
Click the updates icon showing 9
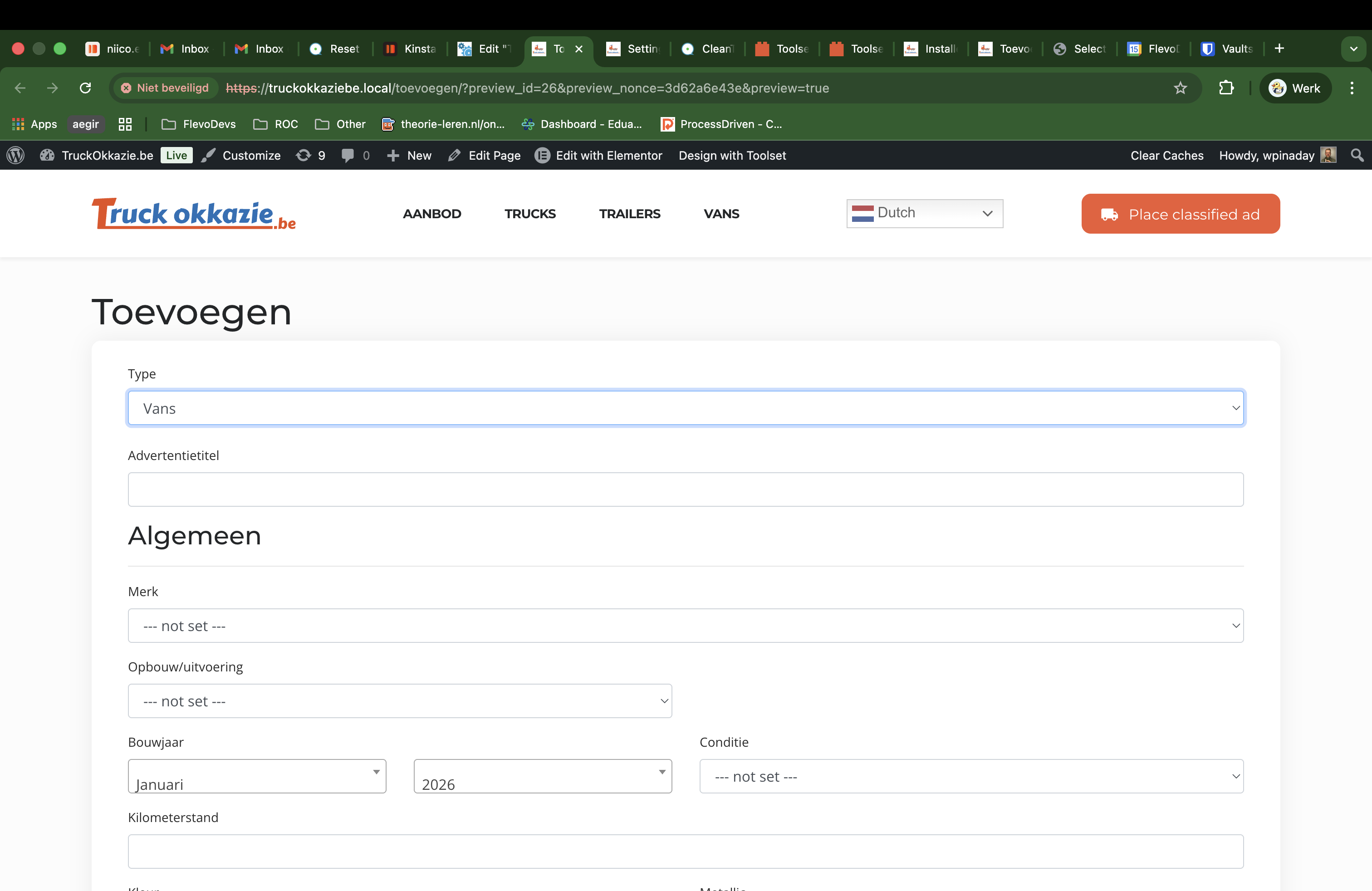click(x=311, y=155)
